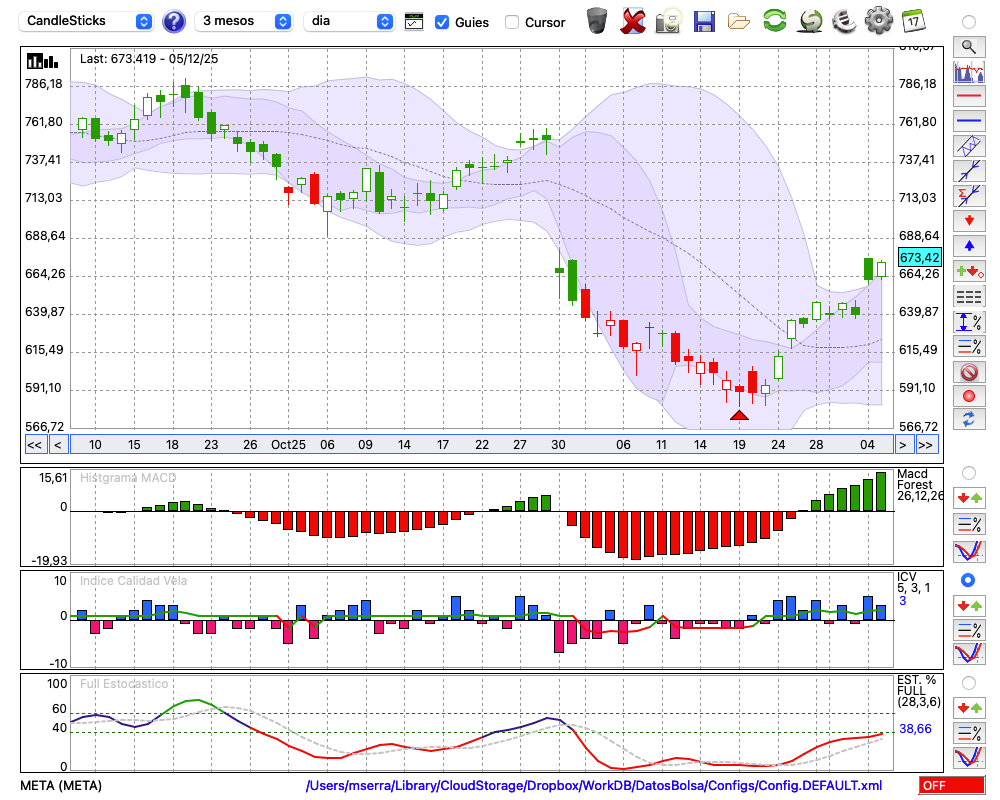Enable the Cursor checkbox

point(512,22)
